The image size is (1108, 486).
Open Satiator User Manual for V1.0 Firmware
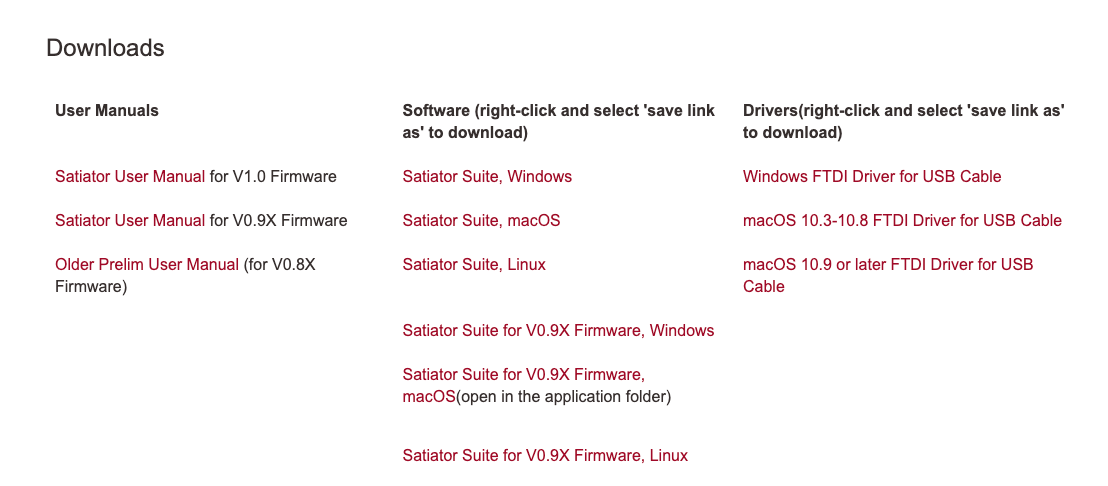pyautogui.click(x=130, y=177)
